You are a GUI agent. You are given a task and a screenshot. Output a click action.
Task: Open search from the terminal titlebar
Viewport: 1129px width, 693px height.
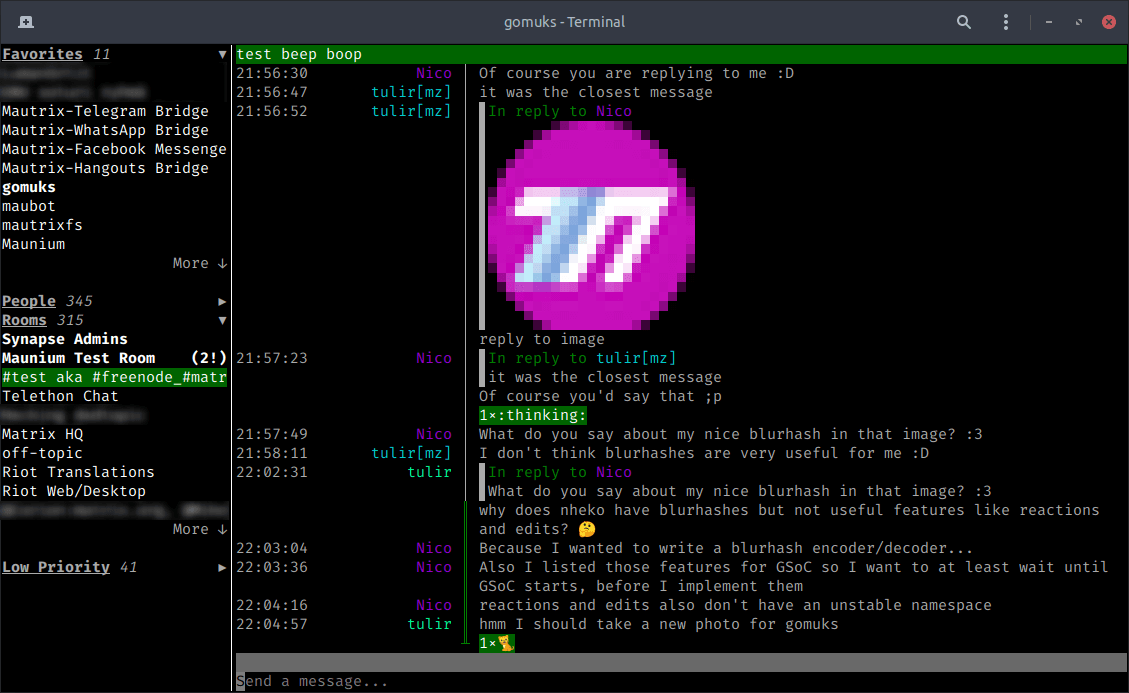[x=963, y=21]
